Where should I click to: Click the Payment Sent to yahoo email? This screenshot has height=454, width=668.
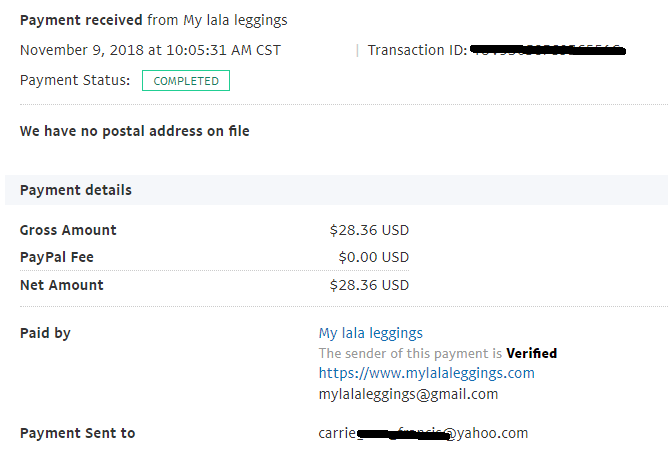click(x=423, y=433)
